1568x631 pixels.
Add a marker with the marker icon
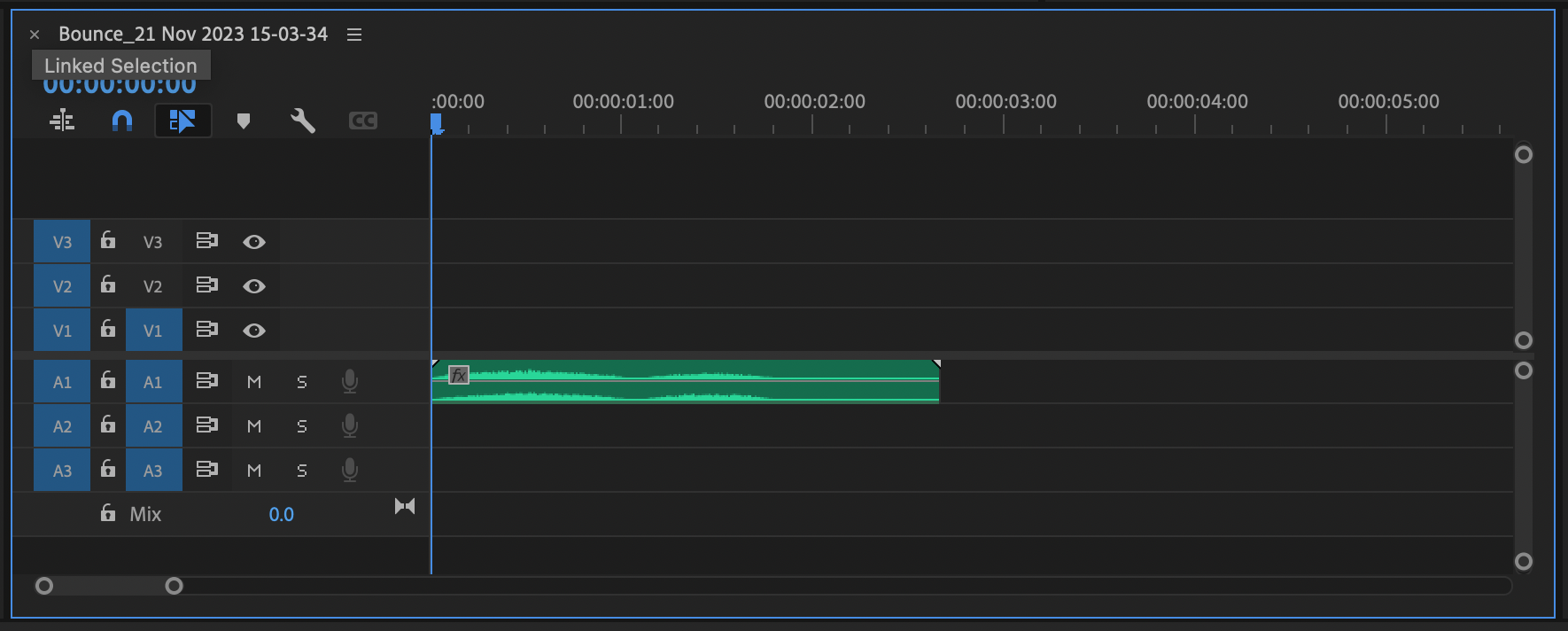pos(244,121)
